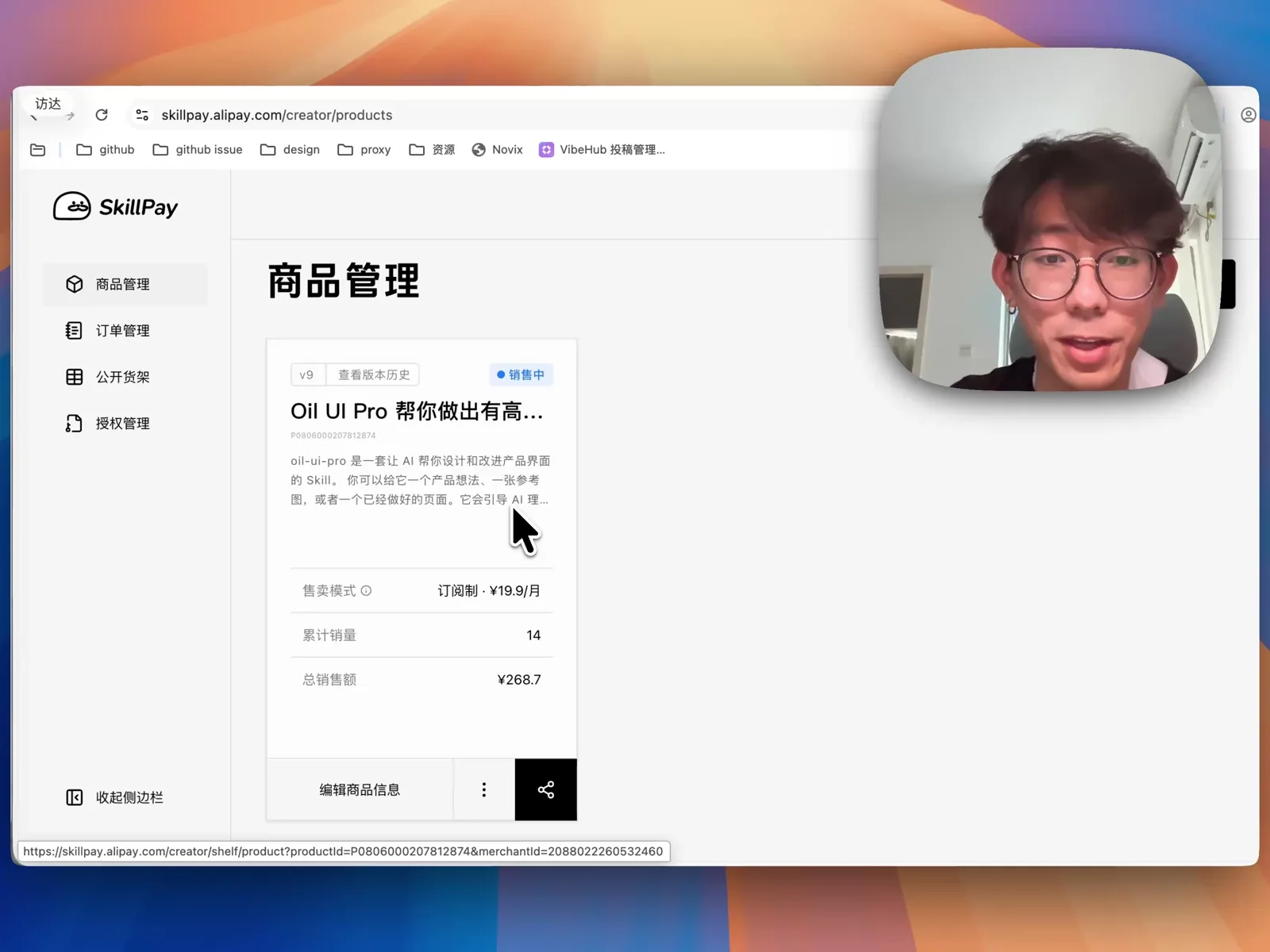This screenshot has height=952, width=1270.
Task: Open the github issue bookmark folder
Action: click(198, 149)
